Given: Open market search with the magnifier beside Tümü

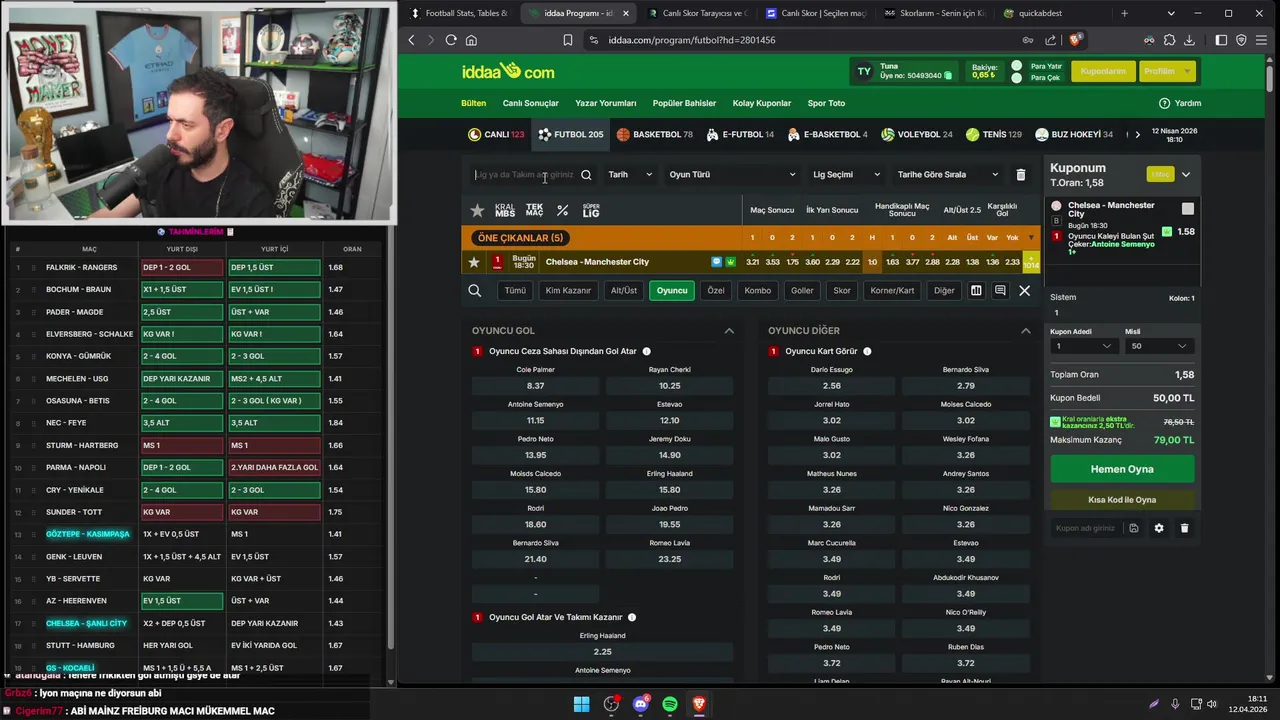Looking at the screenshot, I should pyautogui.click(x=475, y=291).
